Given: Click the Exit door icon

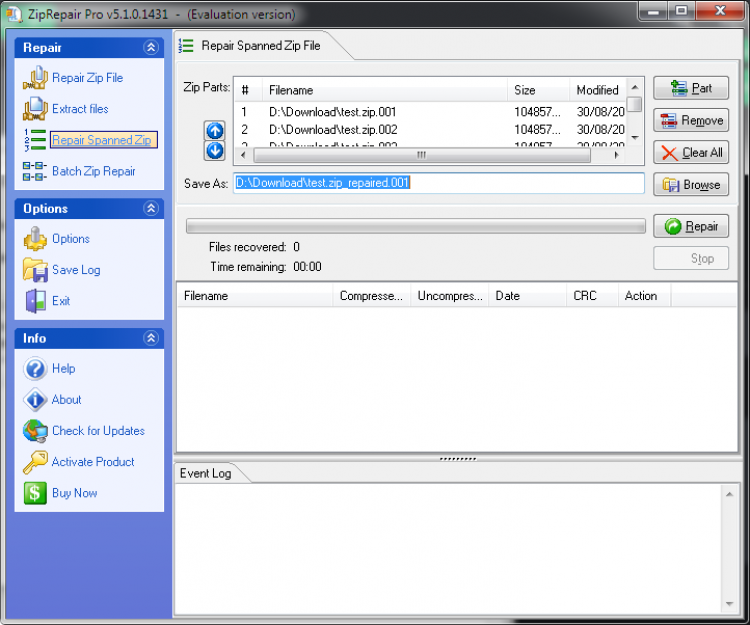Looking at the screenshot, I should pyautogui.click(x=35, y=301).
